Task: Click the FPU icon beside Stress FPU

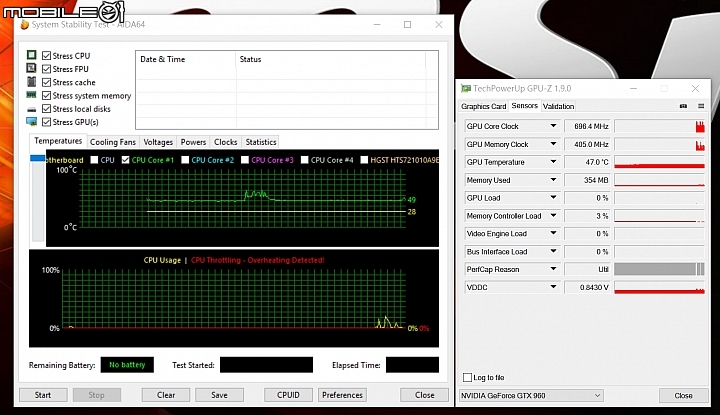Action: tap(31, 68)
